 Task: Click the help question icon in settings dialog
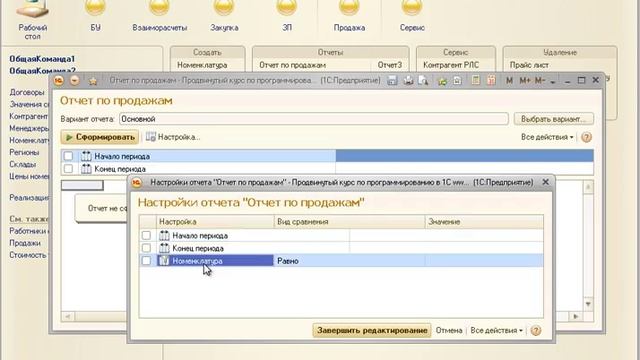tap(536, 331)
